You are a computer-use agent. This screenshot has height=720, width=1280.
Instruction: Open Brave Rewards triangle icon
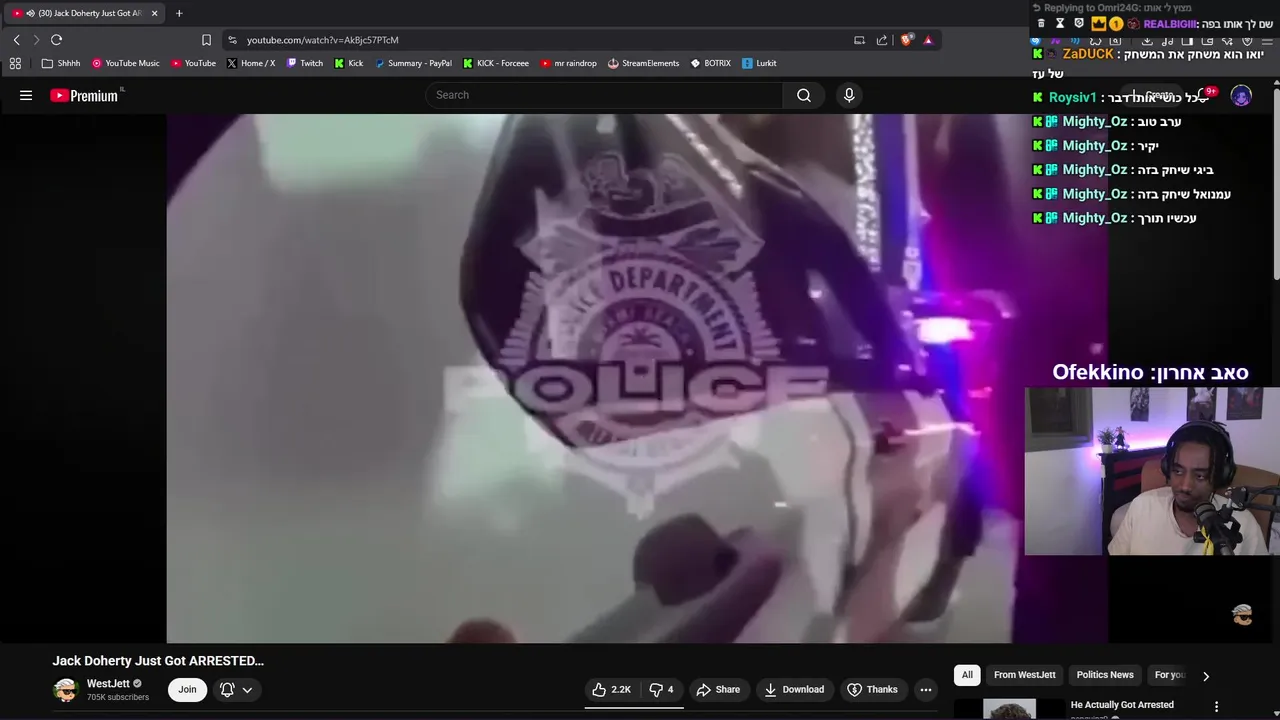pos(928,40)
